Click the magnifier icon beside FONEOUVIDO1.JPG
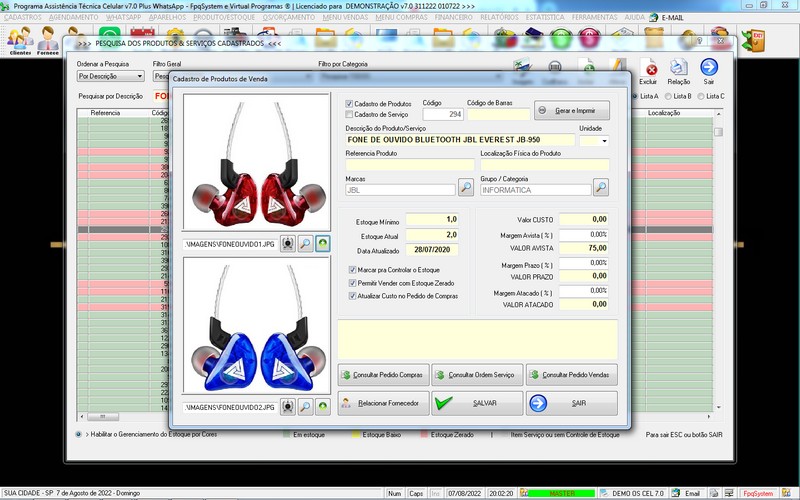 click(x=305, y=243)
